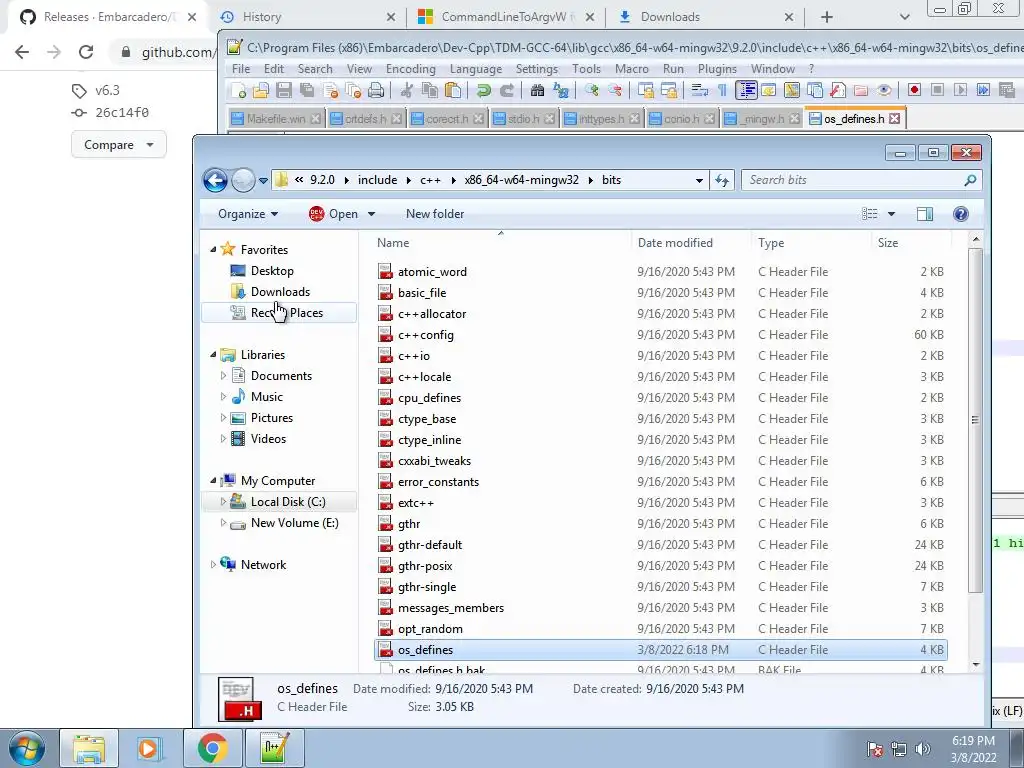The image size is (1024, 768).
Task: Toggle the Indent Guide icon in Notepad++
Action: point(746,90)
